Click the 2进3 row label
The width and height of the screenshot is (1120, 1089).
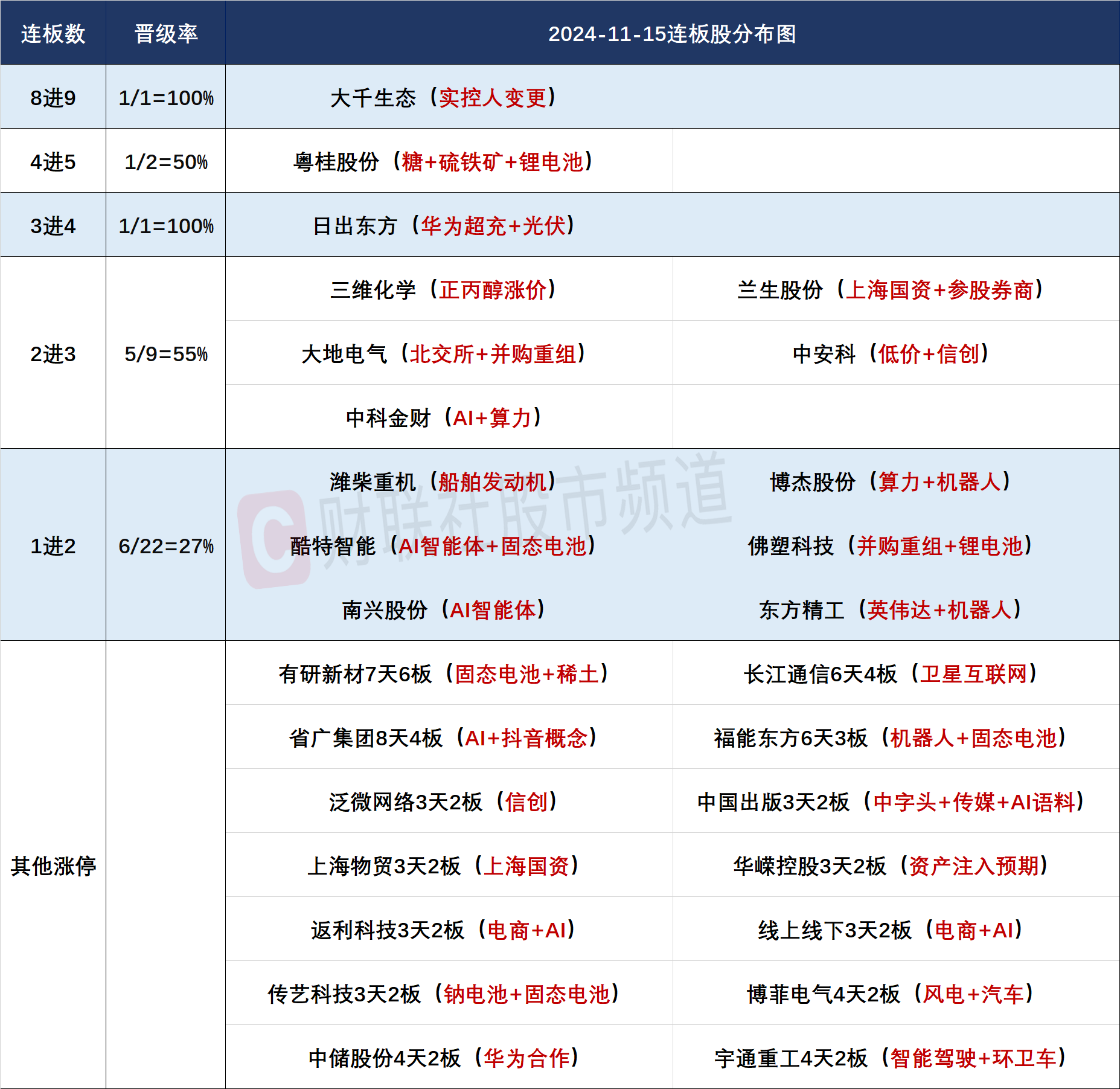(53, 354)
